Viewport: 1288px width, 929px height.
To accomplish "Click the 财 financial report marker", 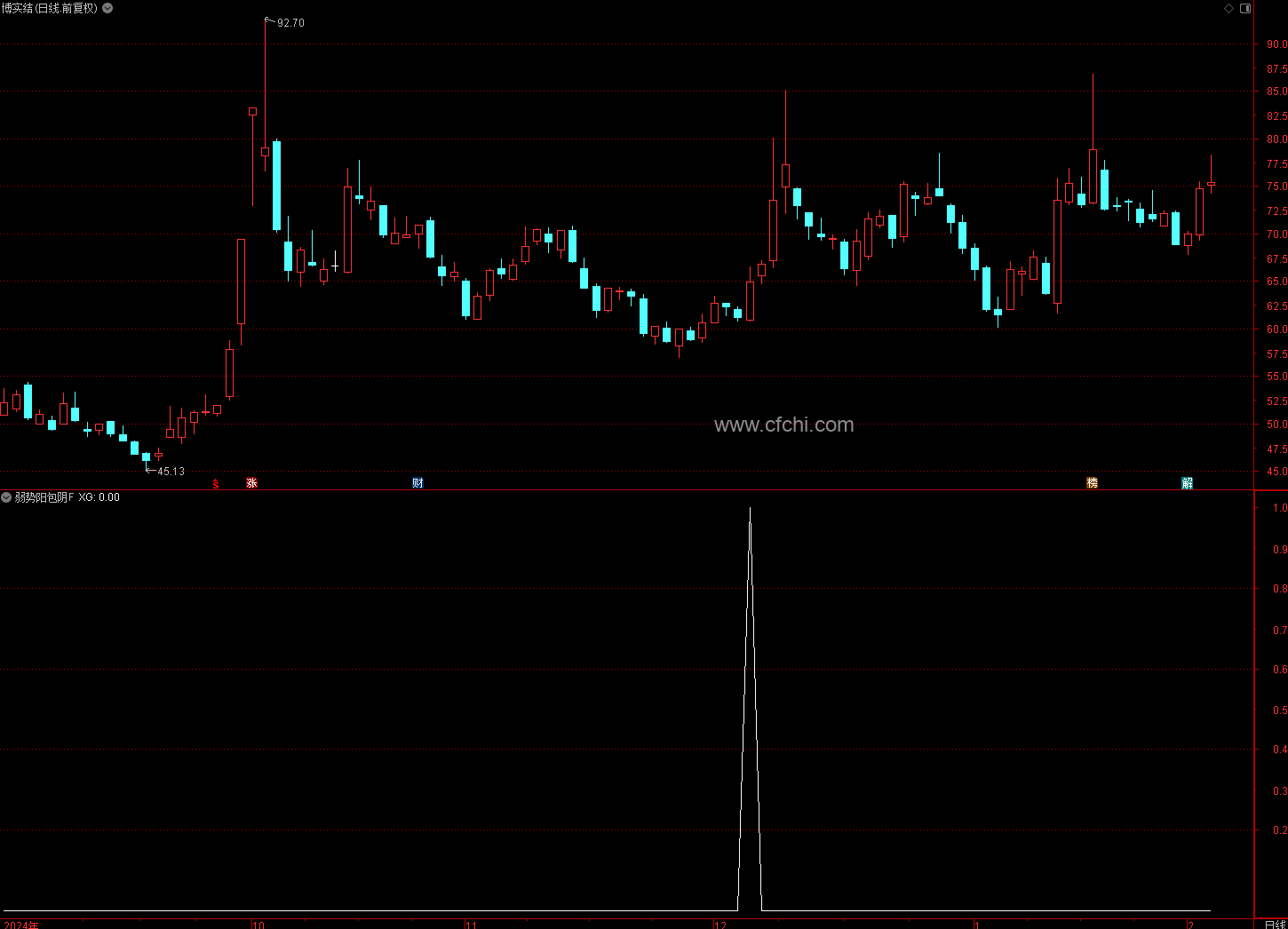I will 418,483.
